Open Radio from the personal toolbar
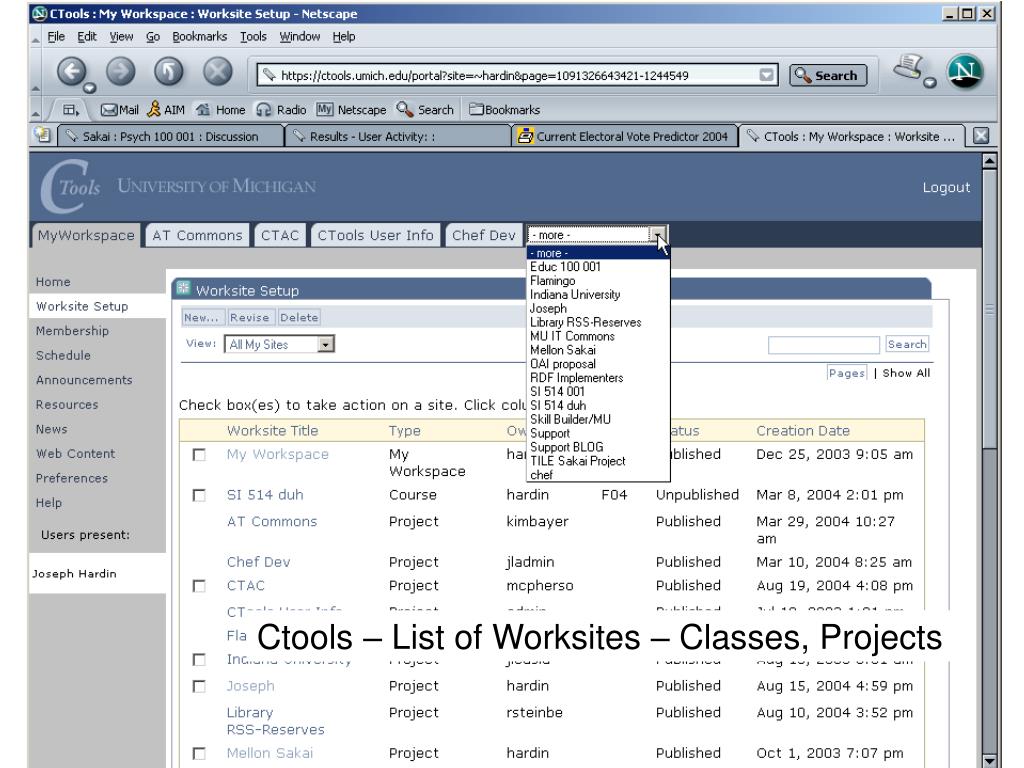Screen dimensions: 1024x768 [x=281, y=110]
